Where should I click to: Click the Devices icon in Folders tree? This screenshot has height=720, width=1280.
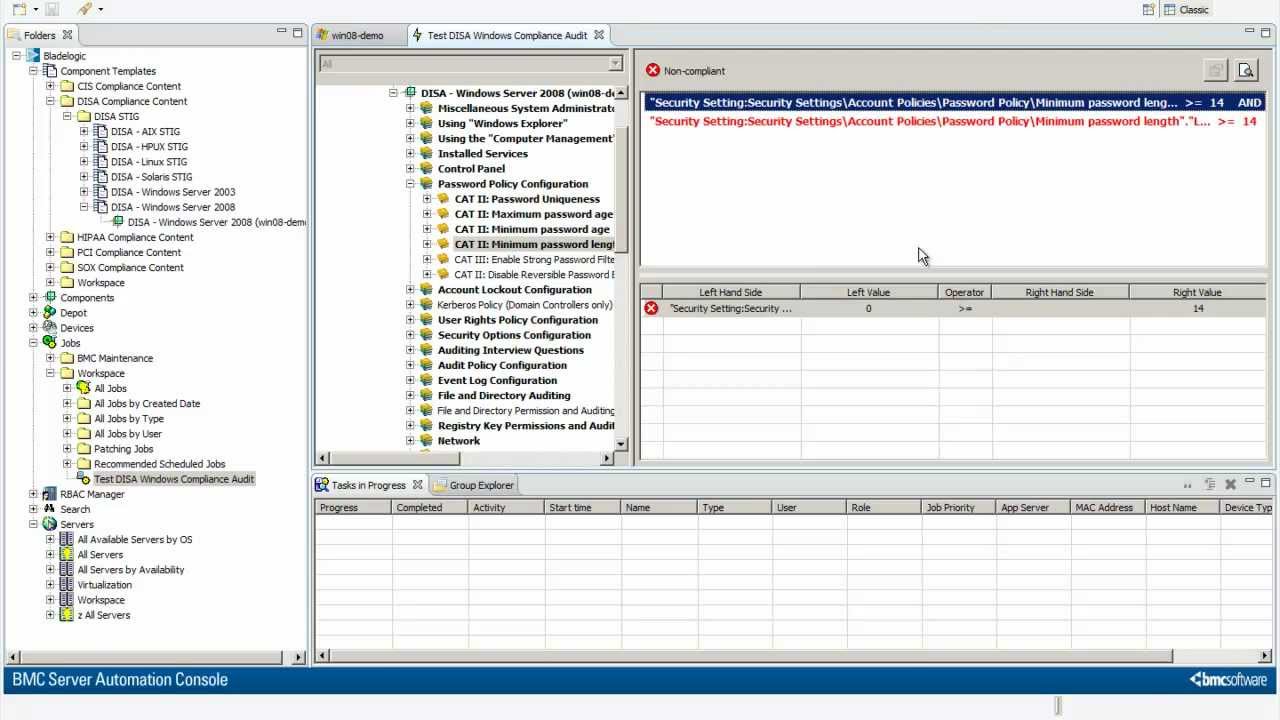coord(49,328)
